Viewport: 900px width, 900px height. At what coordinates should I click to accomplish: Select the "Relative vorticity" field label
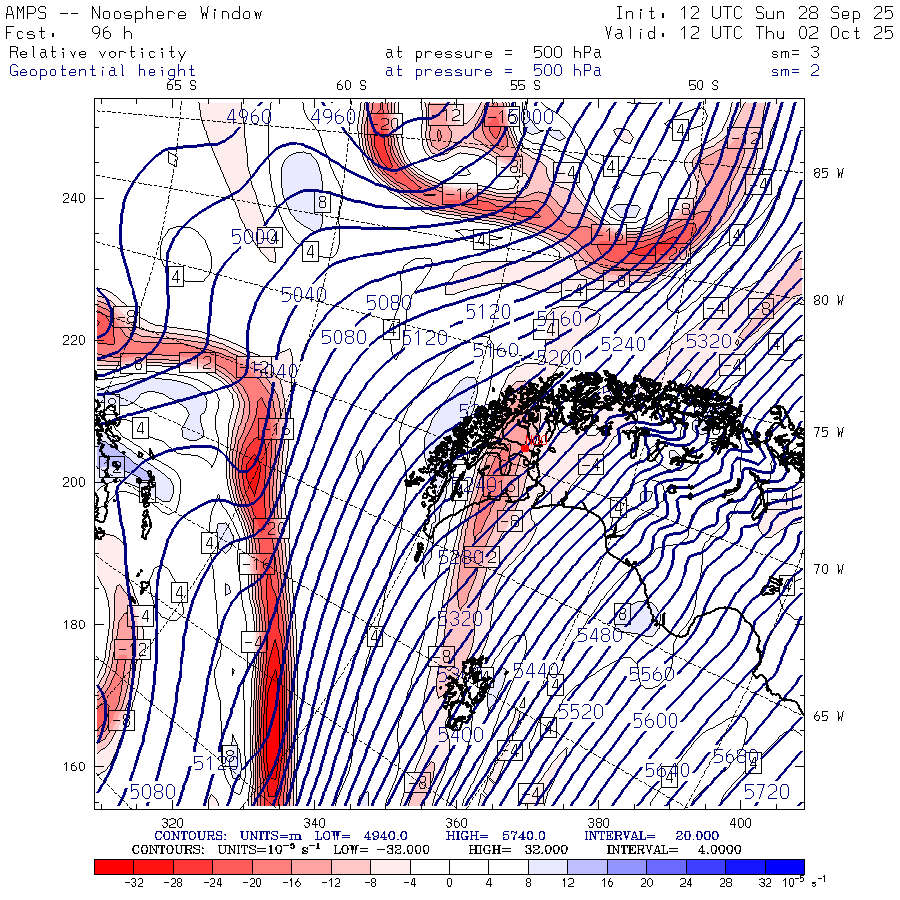coord(98,53)
